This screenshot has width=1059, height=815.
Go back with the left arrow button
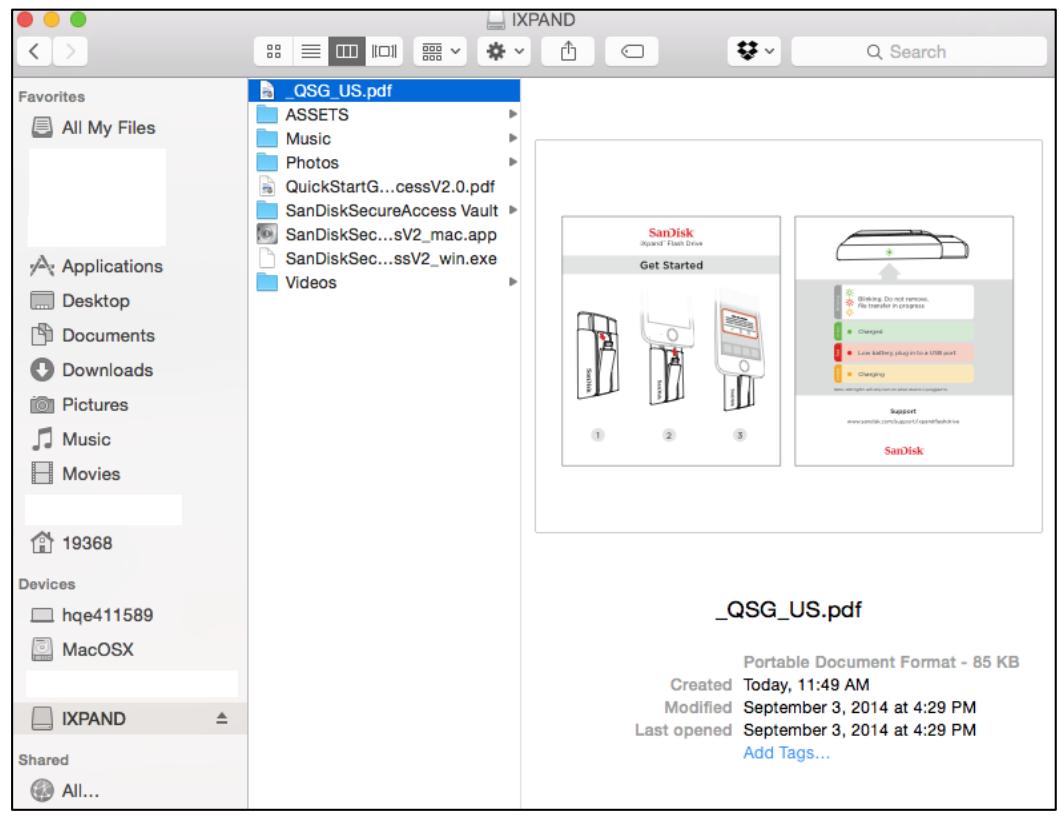[34, 51]
